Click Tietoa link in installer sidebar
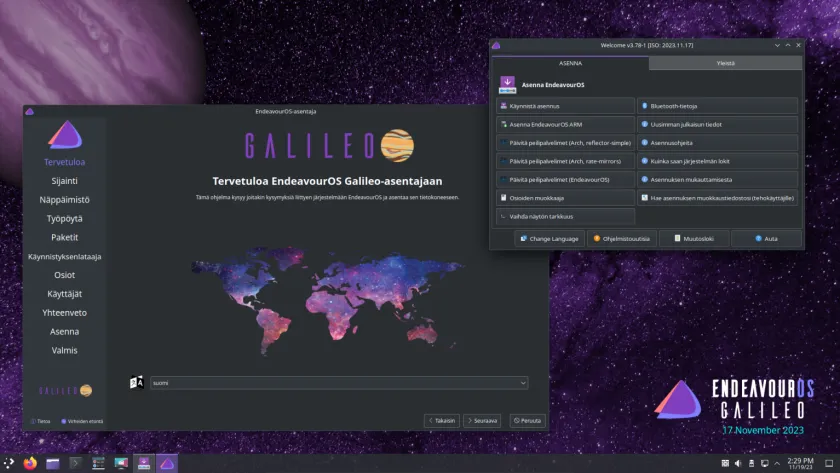This screenshot has width=840, height=473. pos(40,422)
